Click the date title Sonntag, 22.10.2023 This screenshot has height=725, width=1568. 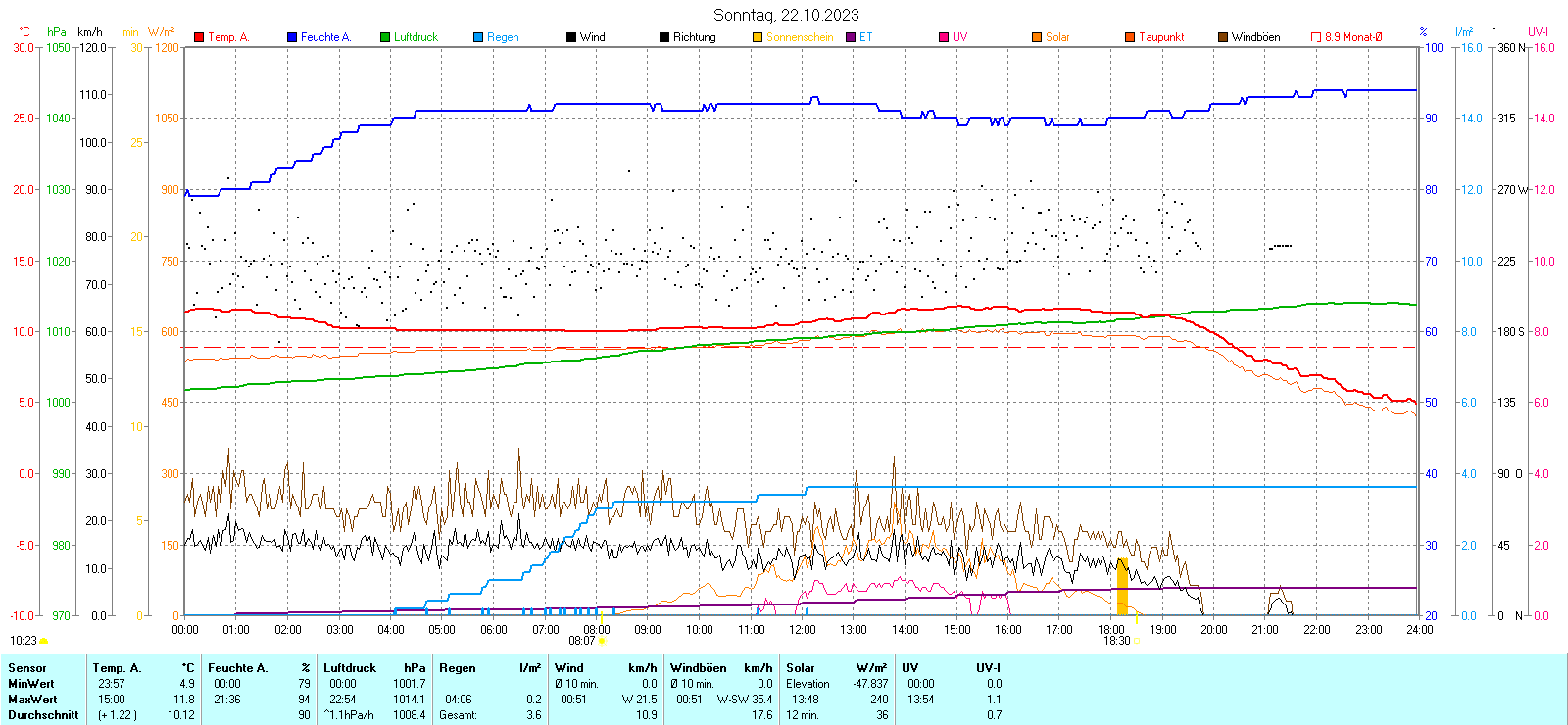786,15
